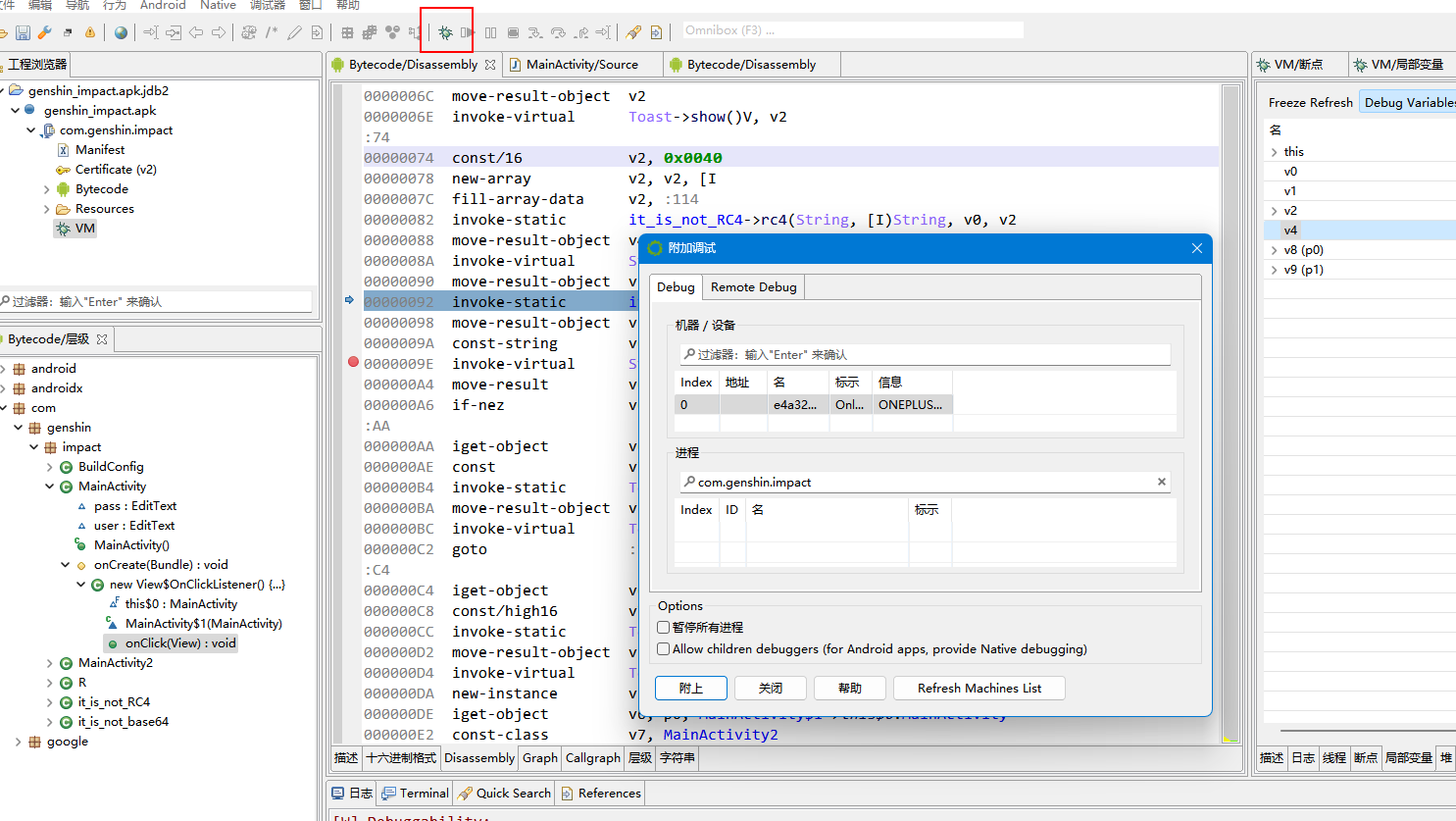Expand the v8 (p0) variable
The image size is (1456, 821).
[1274, 250]
